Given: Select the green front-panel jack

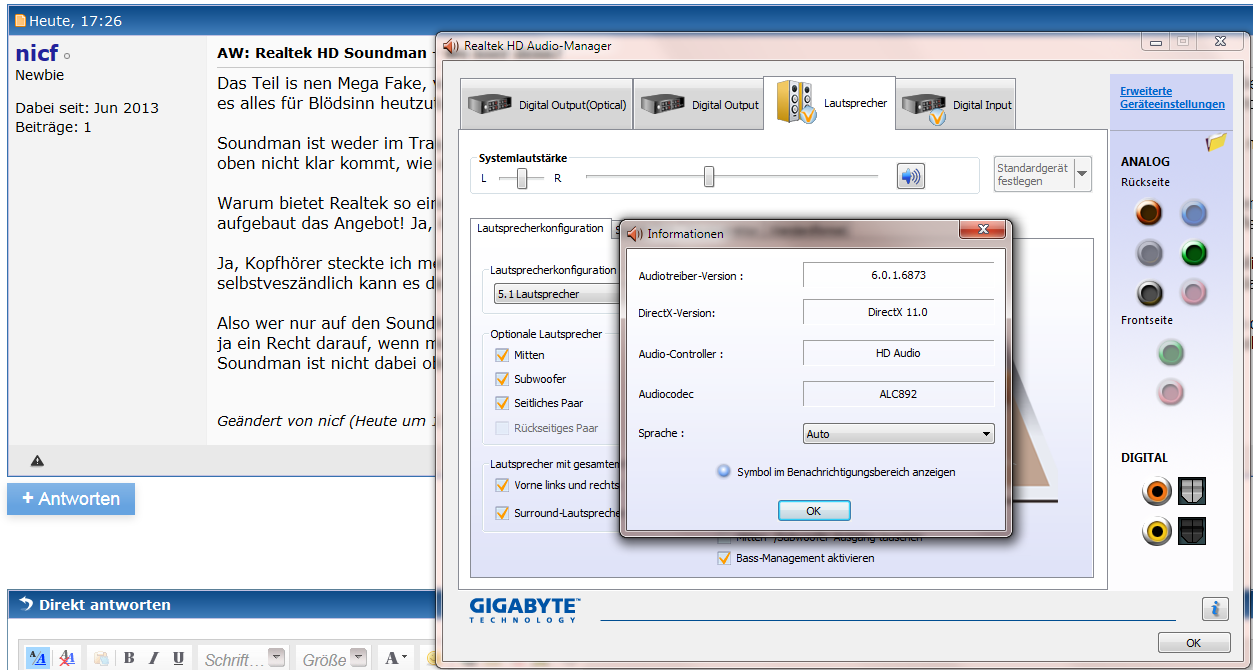Looking at the screenshot, I should 1171,352.
